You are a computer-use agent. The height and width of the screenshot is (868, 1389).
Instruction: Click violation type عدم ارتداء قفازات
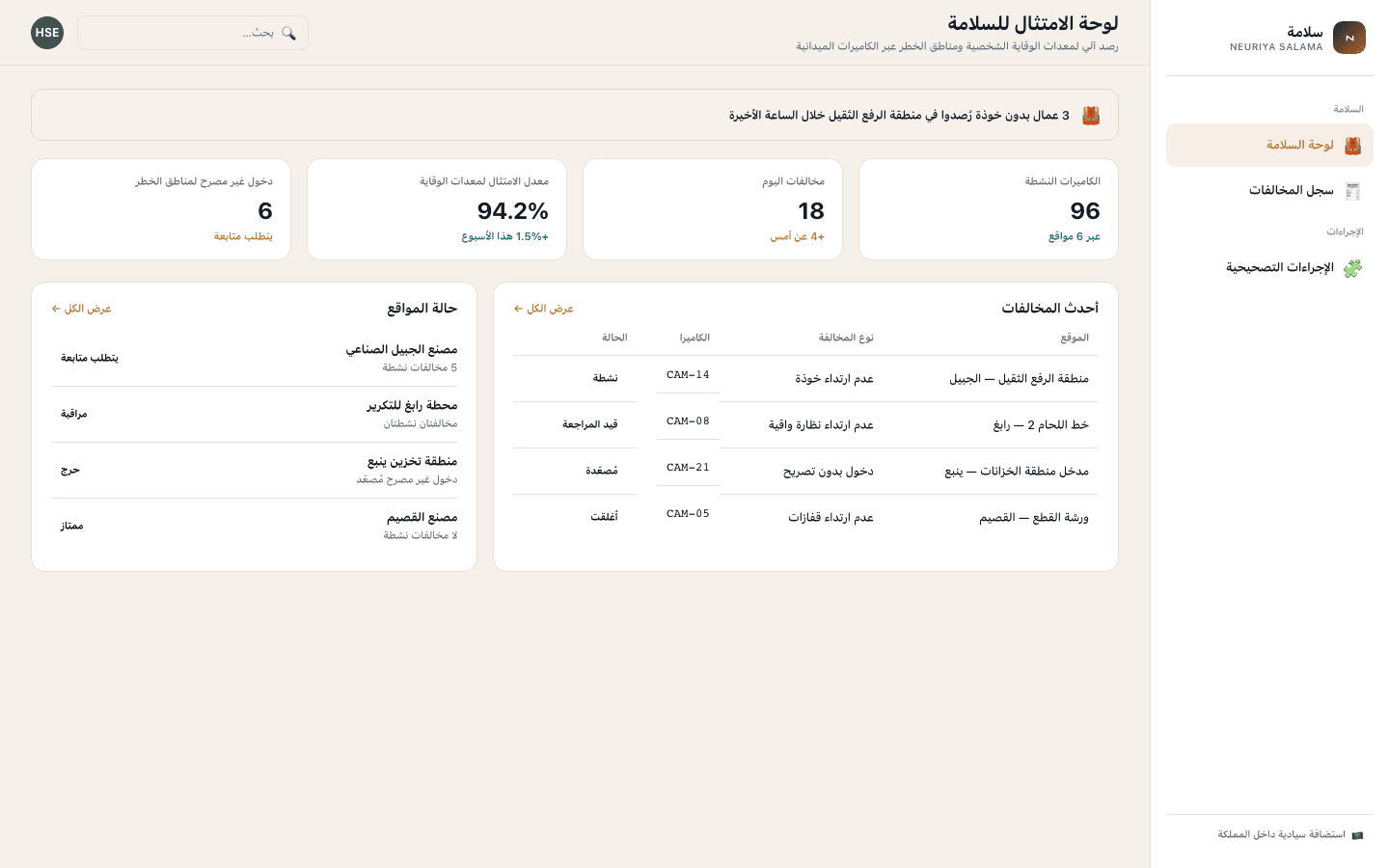pos(831,518)
